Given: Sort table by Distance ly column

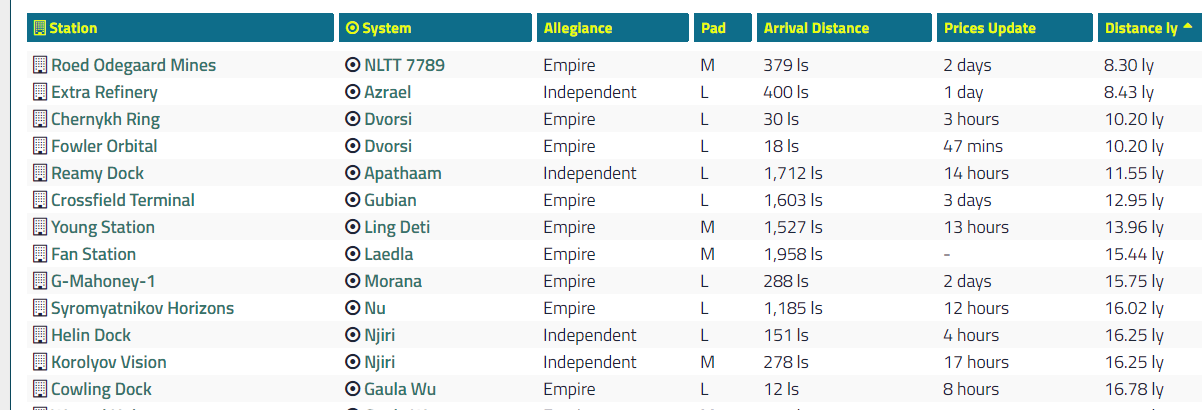Looking at the screenshot, I should click(1141, 28).
